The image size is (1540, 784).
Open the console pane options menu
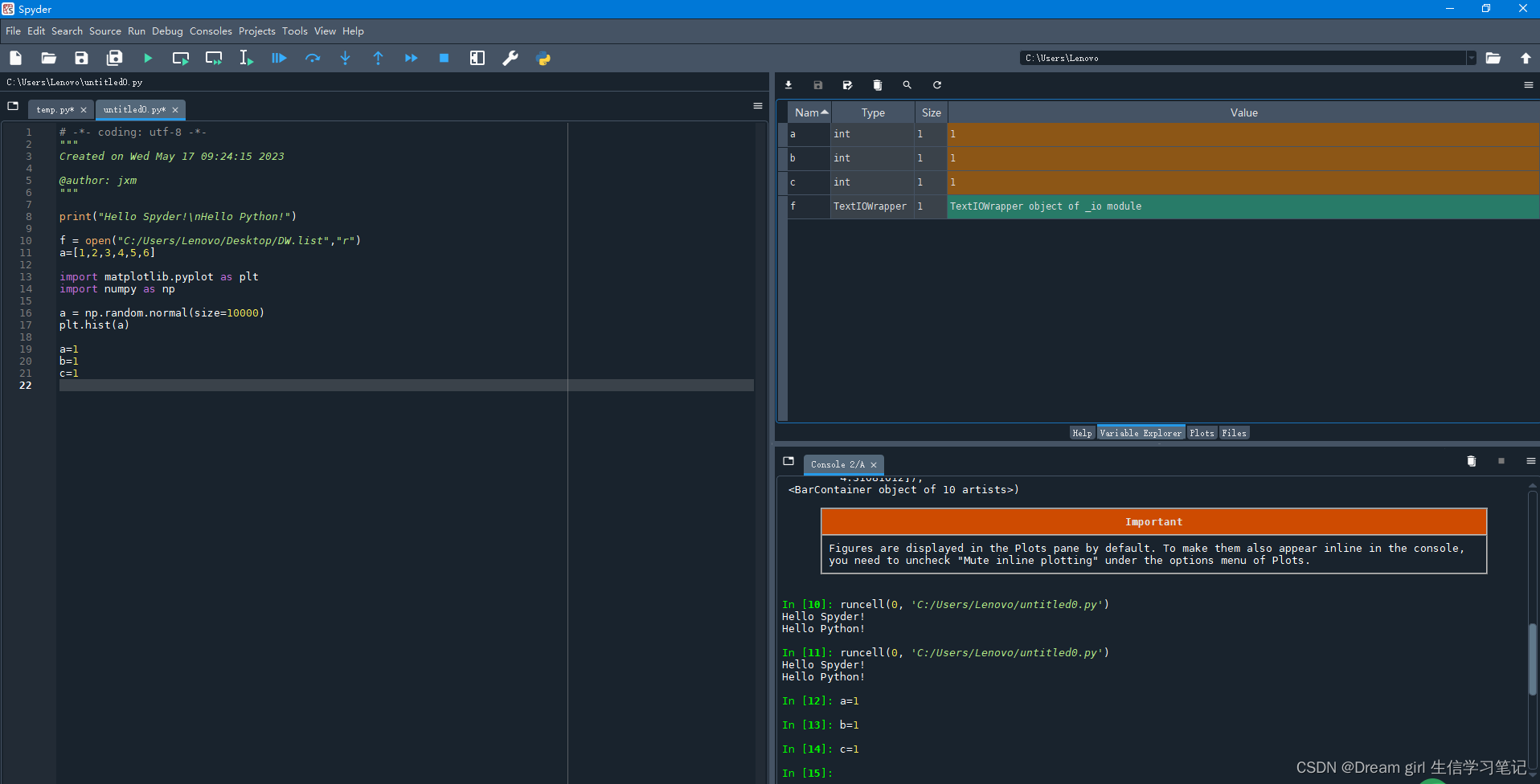[1530, 461]
